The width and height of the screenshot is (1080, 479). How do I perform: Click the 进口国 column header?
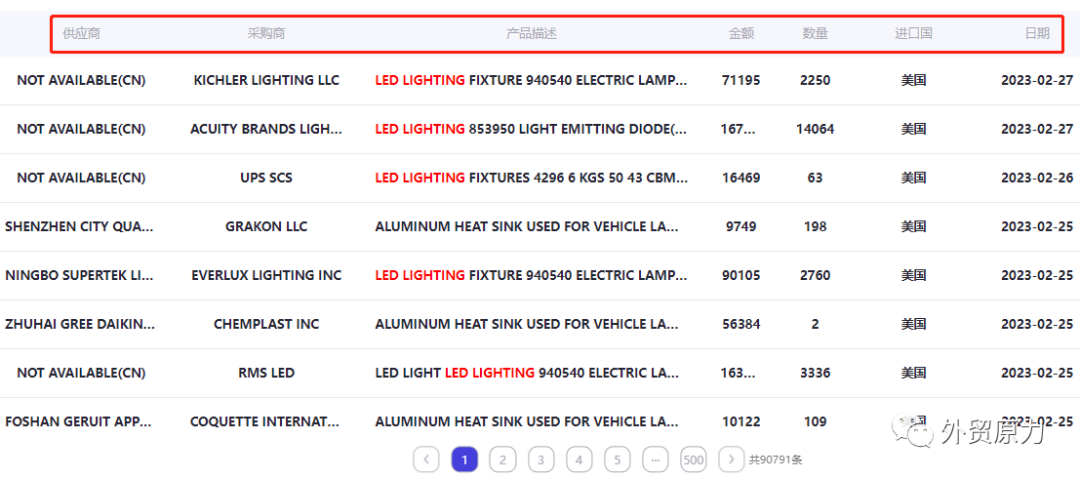(913, 33)
